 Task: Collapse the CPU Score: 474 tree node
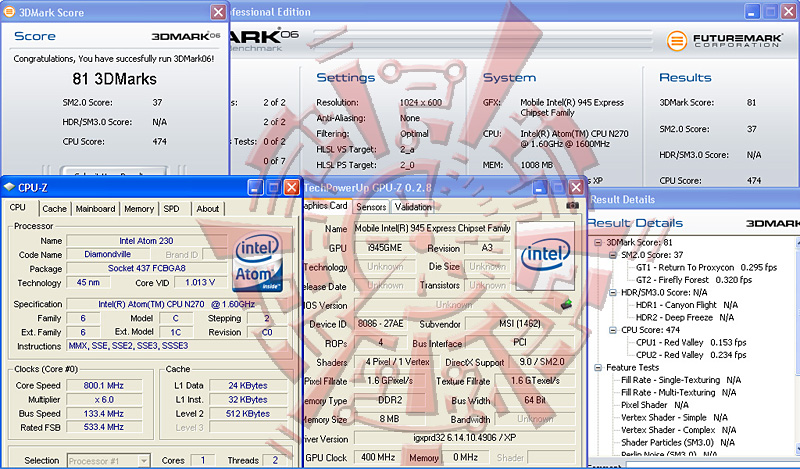click(613, 330)
